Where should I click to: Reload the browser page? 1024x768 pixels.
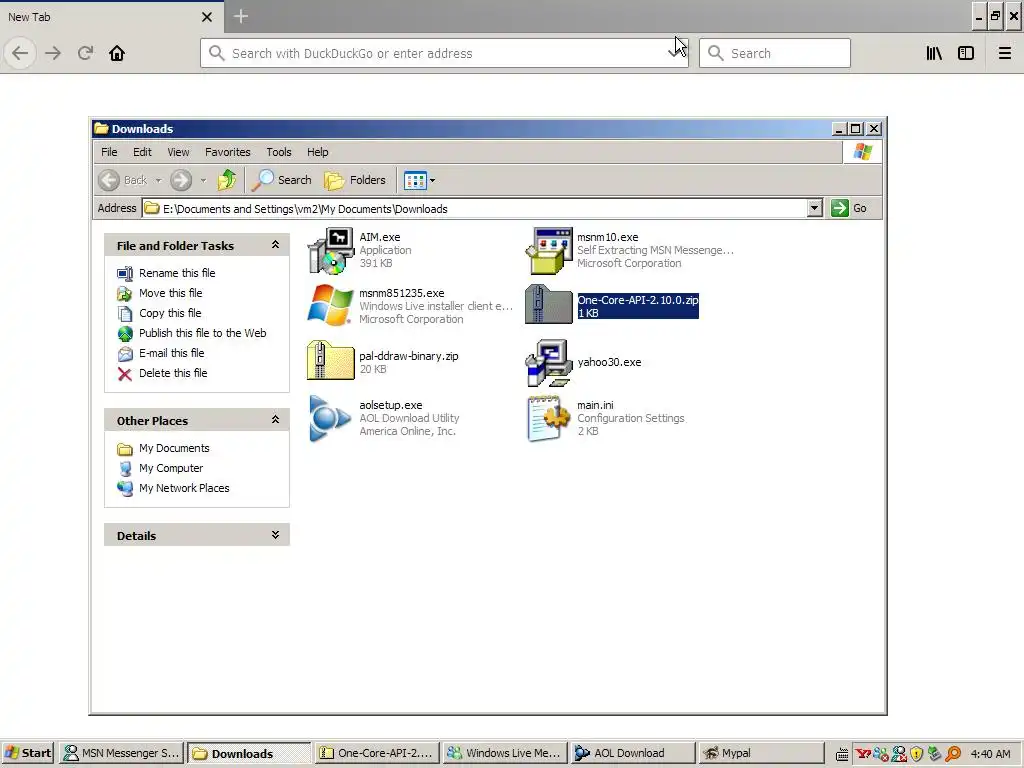tap(86, 53)
